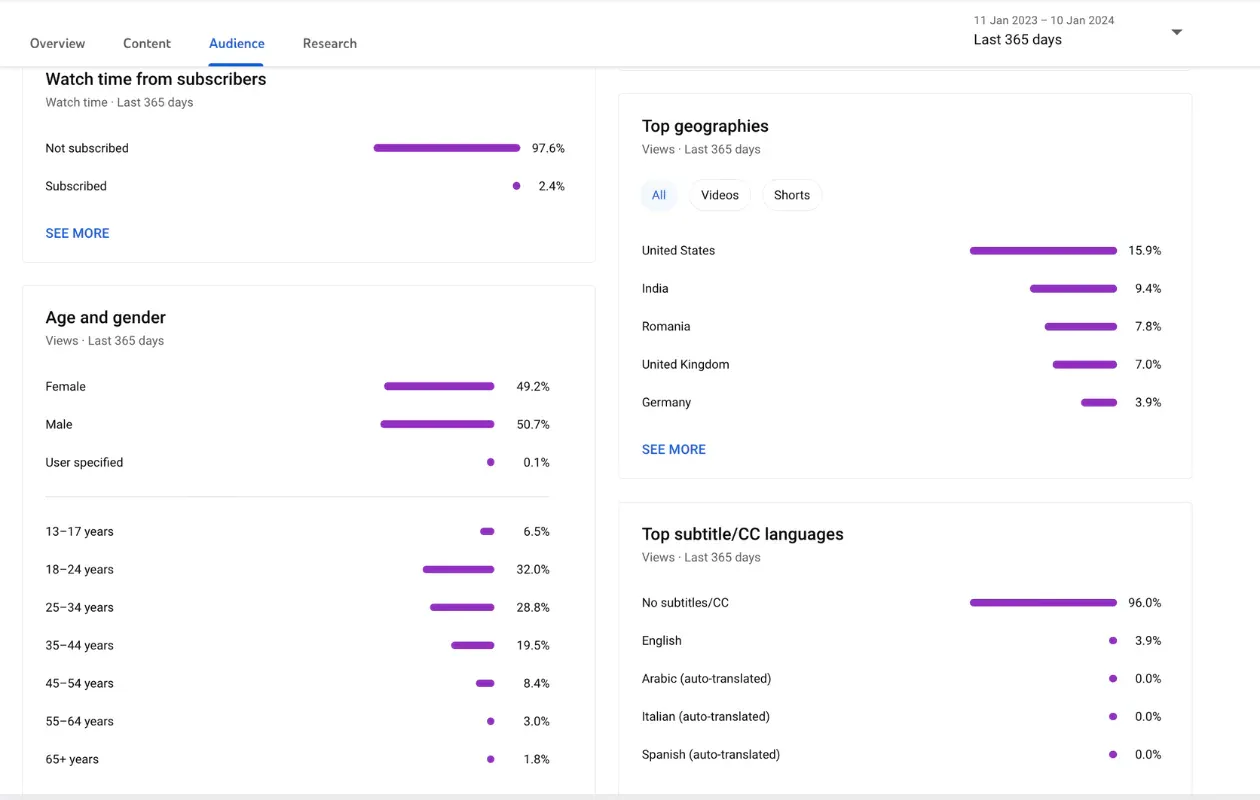The image size is (1260, 800).
Task: Click the 3.9% value for English subtitles
Action: (1148, 640)
